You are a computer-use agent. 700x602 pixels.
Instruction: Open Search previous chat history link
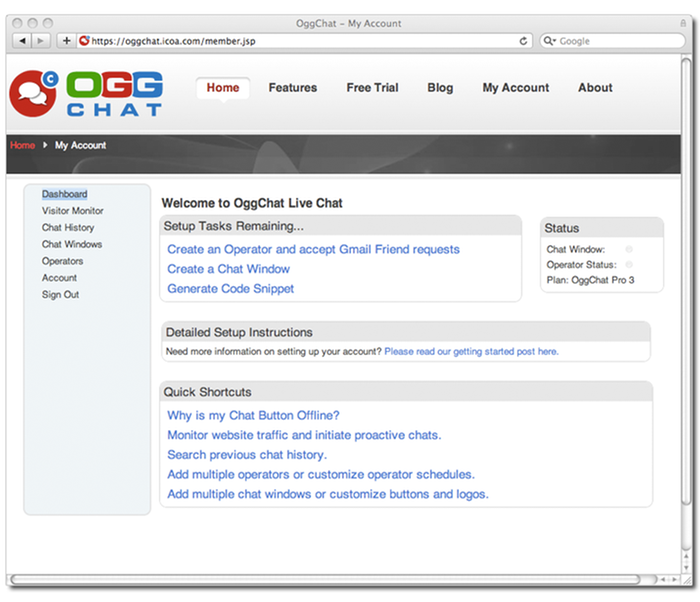pyautogui.click(x=247, y=455)
